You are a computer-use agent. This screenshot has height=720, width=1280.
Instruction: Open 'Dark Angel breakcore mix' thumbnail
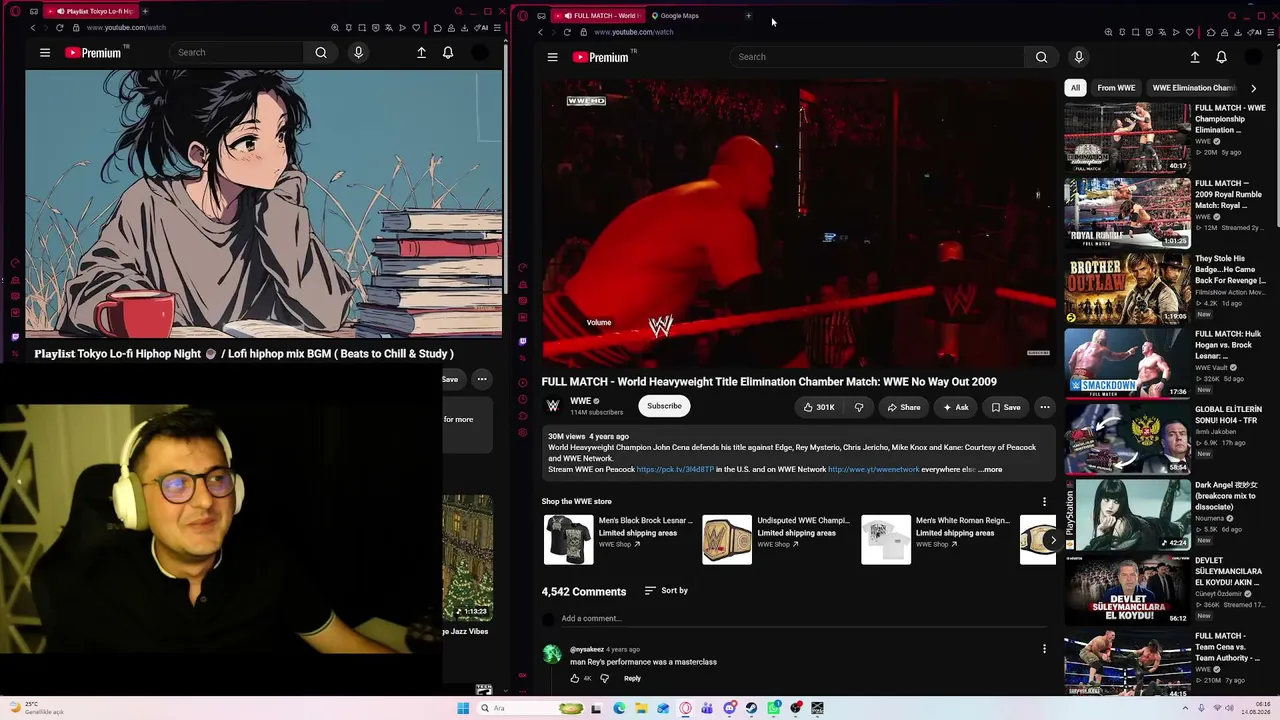pos(1127,515)
